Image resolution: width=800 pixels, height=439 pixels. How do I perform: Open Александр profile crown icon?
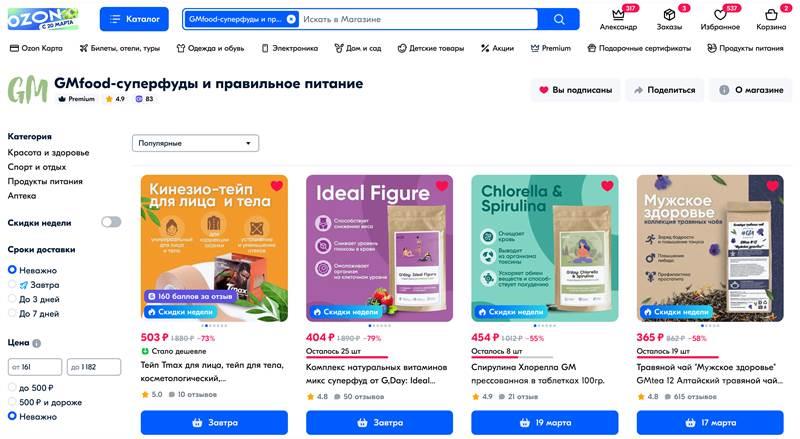point(618,14)
